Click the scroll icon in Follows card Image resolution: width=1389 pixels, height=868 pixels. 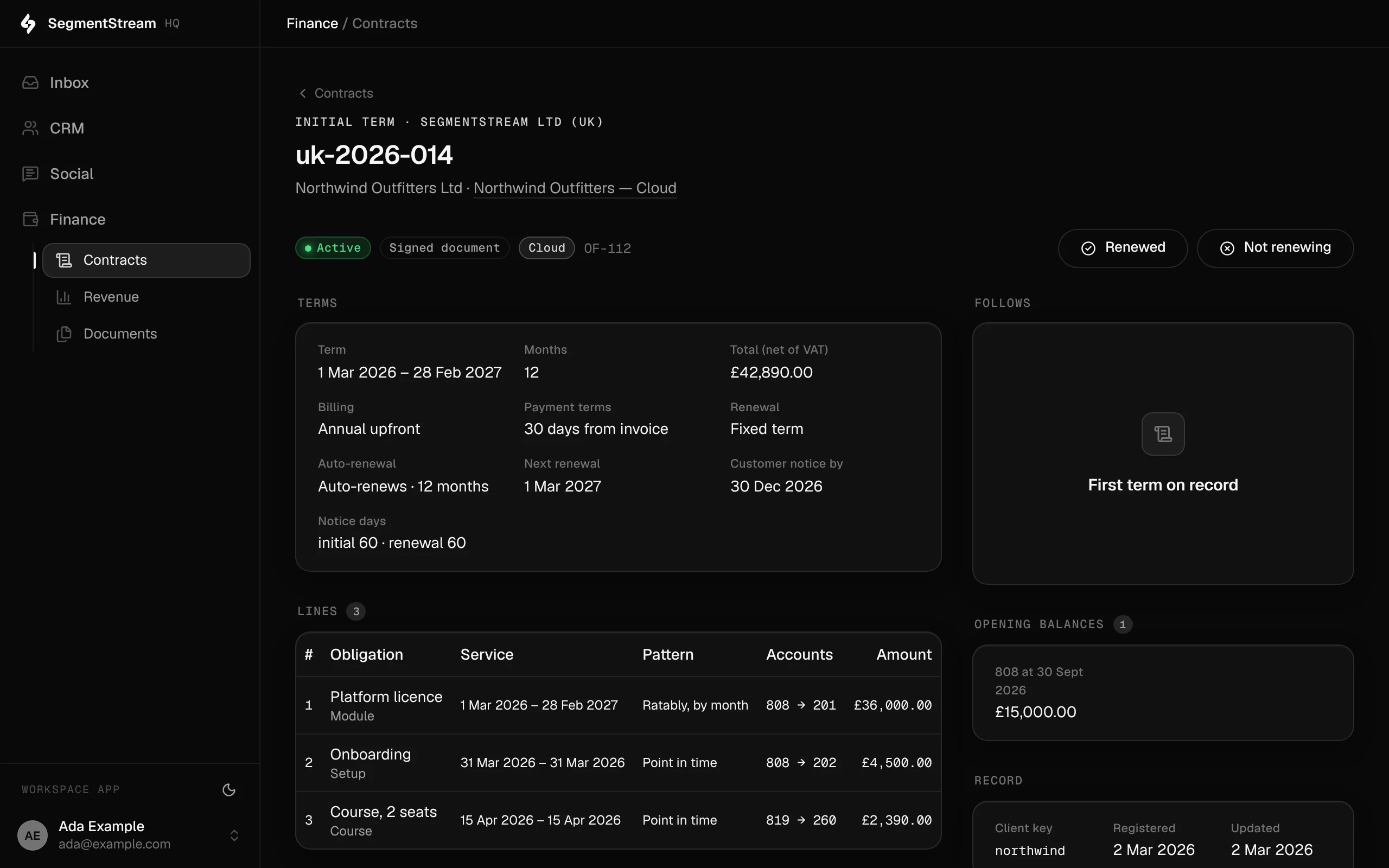pos(1163,434)
